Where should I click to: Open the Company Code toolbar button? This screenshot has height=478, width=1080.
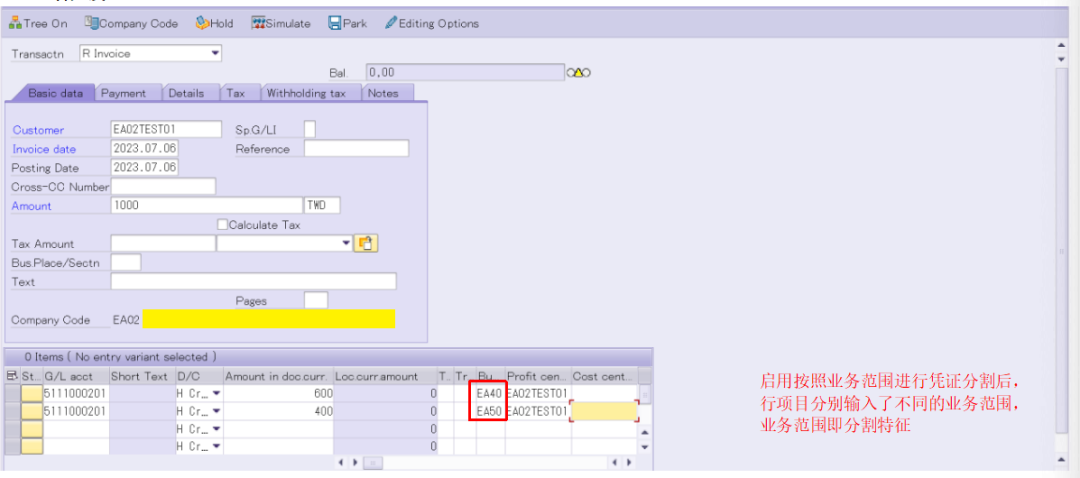131,23
